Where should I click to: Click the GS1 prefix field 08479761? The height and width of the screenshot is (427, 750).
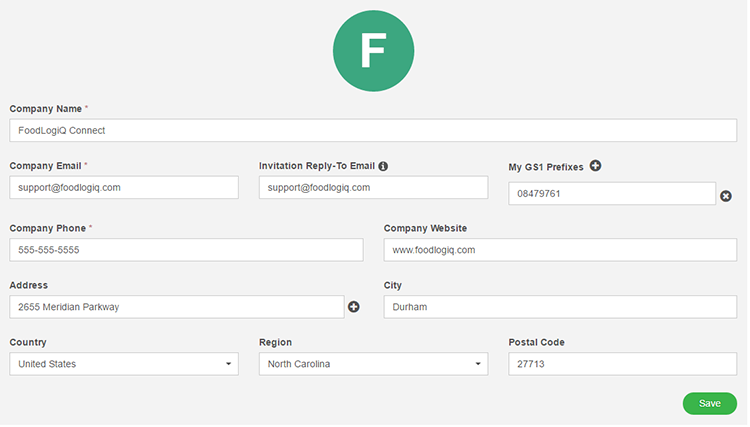(x=614, y=194)
